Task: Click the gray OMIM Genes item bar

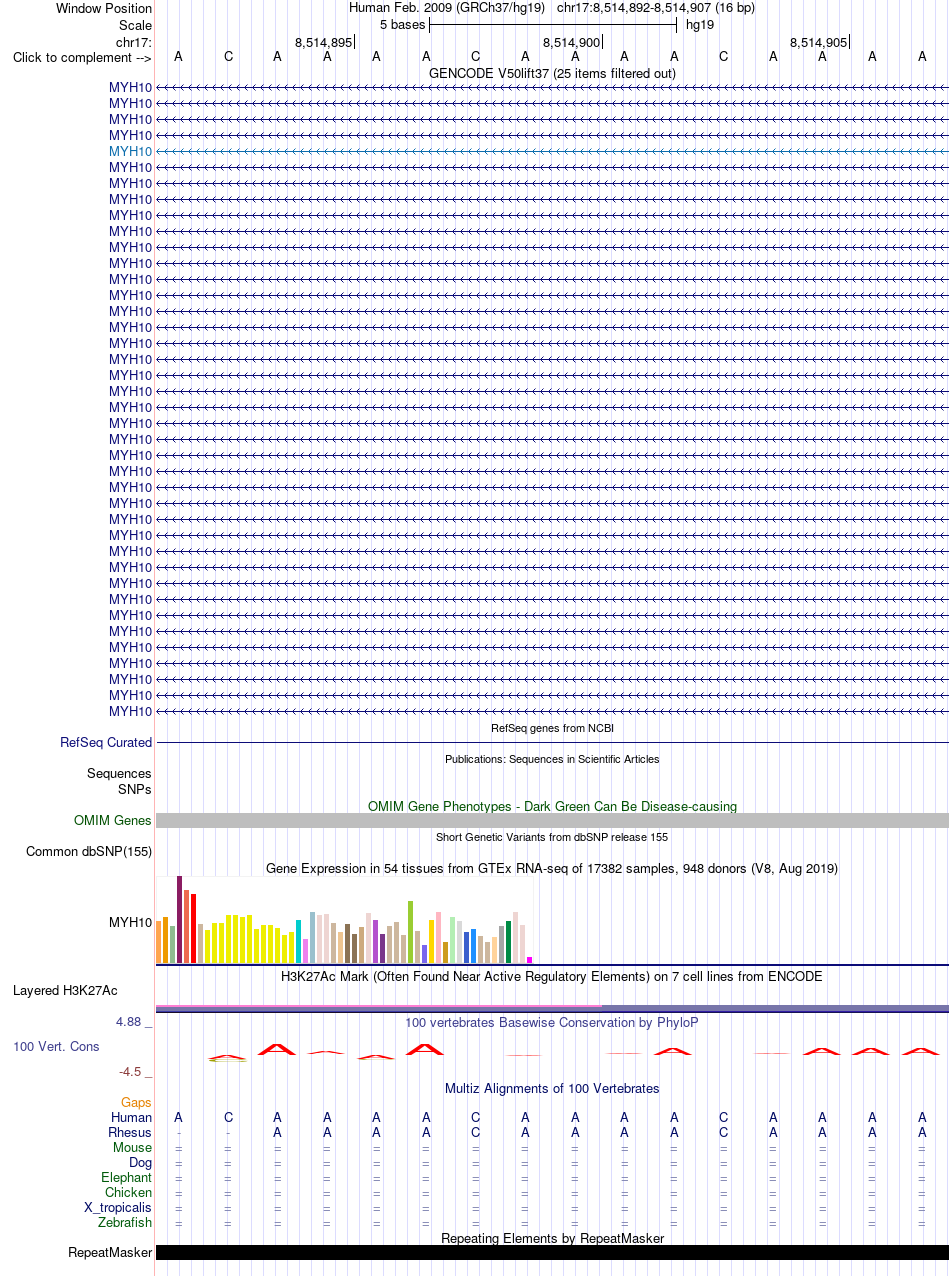Action: tap(552, 821)
